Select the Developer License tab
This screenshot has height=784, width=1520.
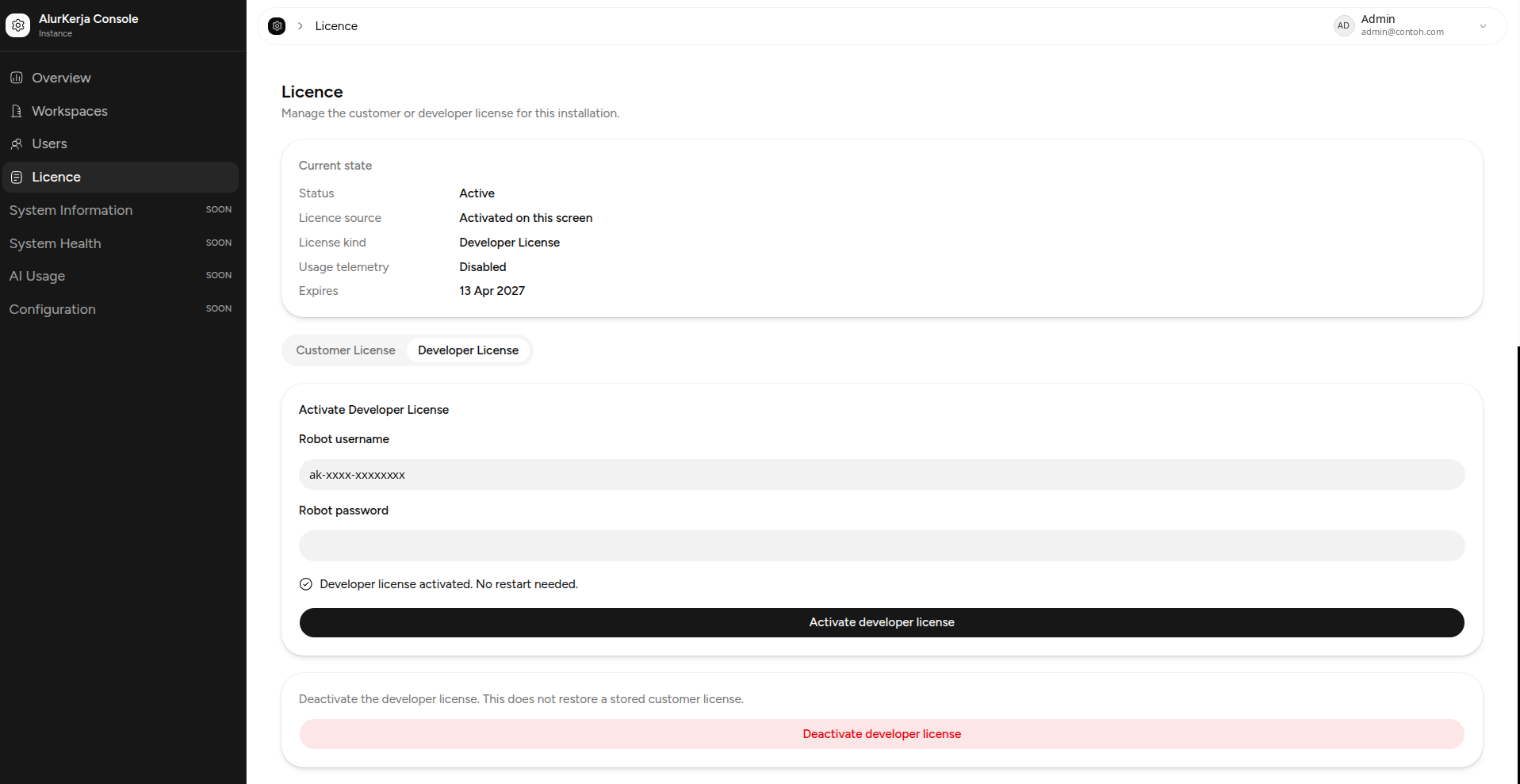tap(468, 350)
